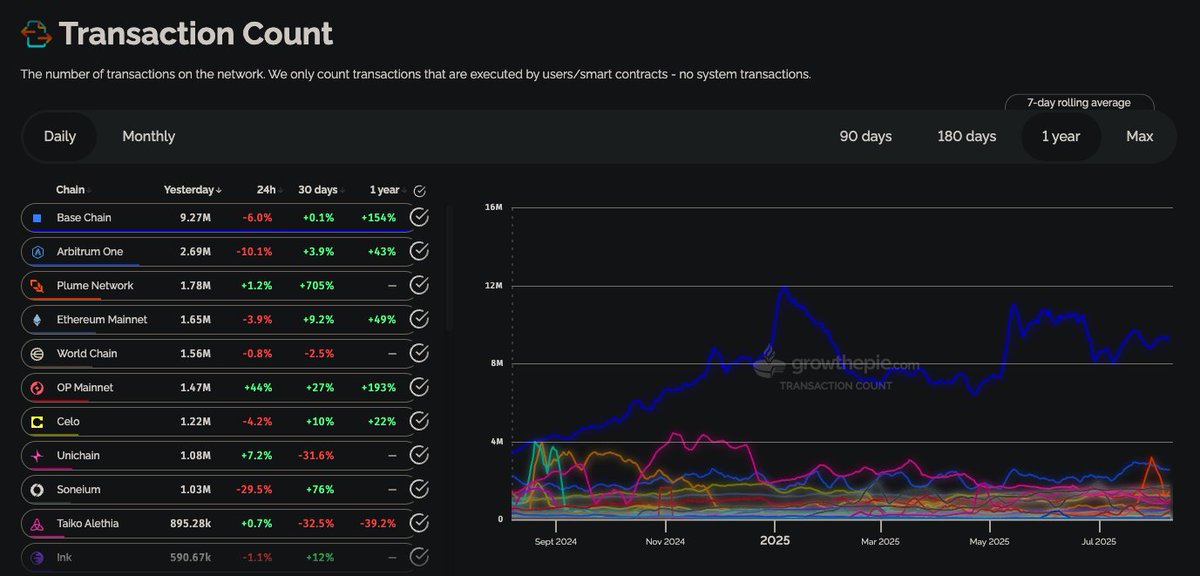Click the Celo logo icon

click(37, 422)
